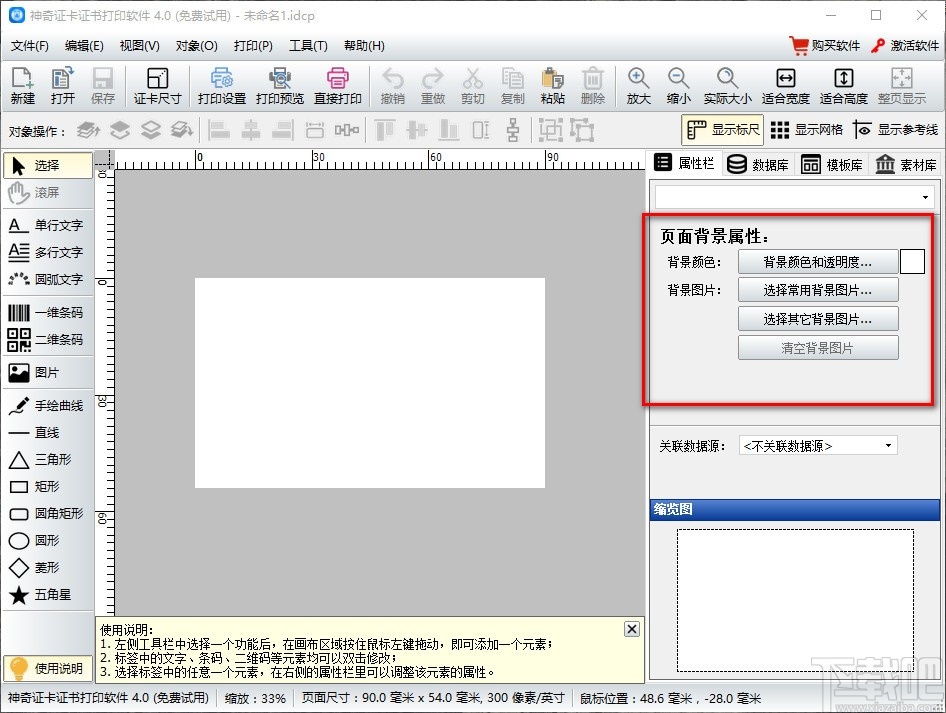Open the 对象(O) menu

point(197,46)
